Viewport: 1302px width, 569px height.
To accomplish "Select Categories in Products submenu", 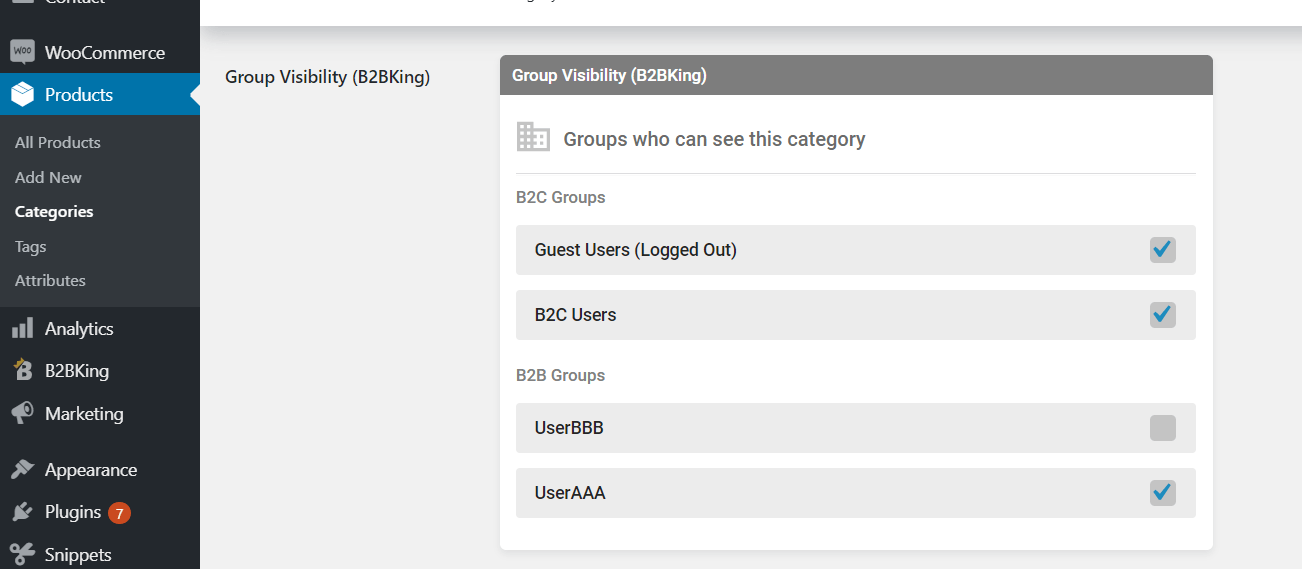I will 54,211.
